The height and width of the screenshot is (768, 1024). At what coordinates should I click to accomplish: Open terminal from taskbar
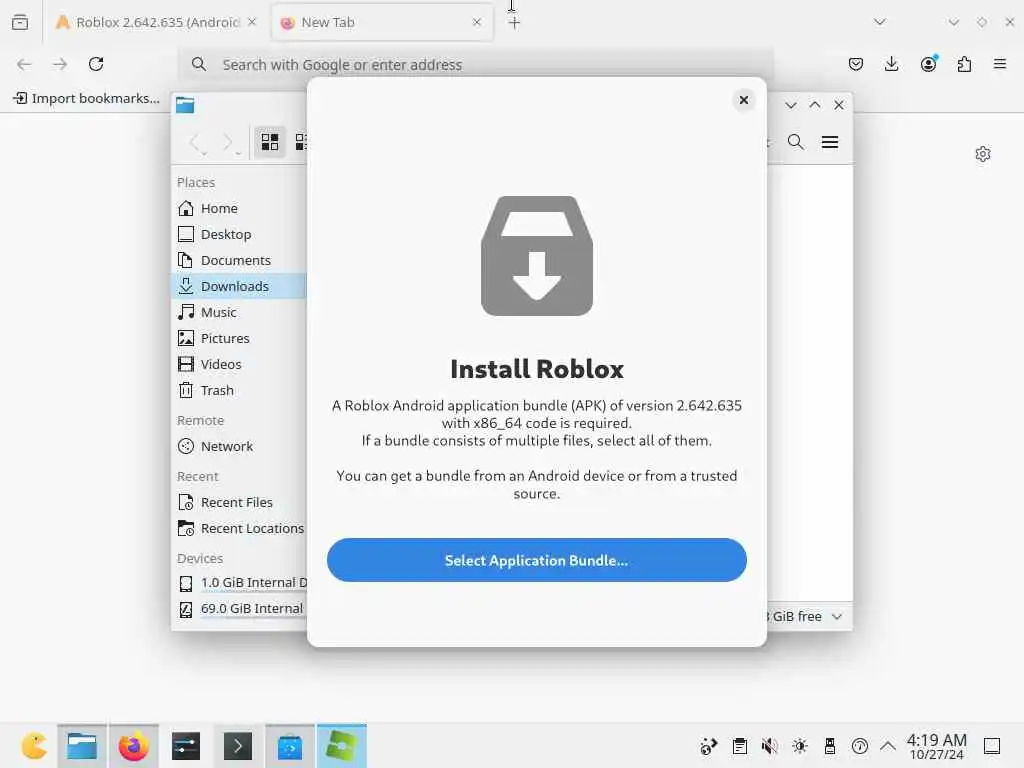point(238,746)
